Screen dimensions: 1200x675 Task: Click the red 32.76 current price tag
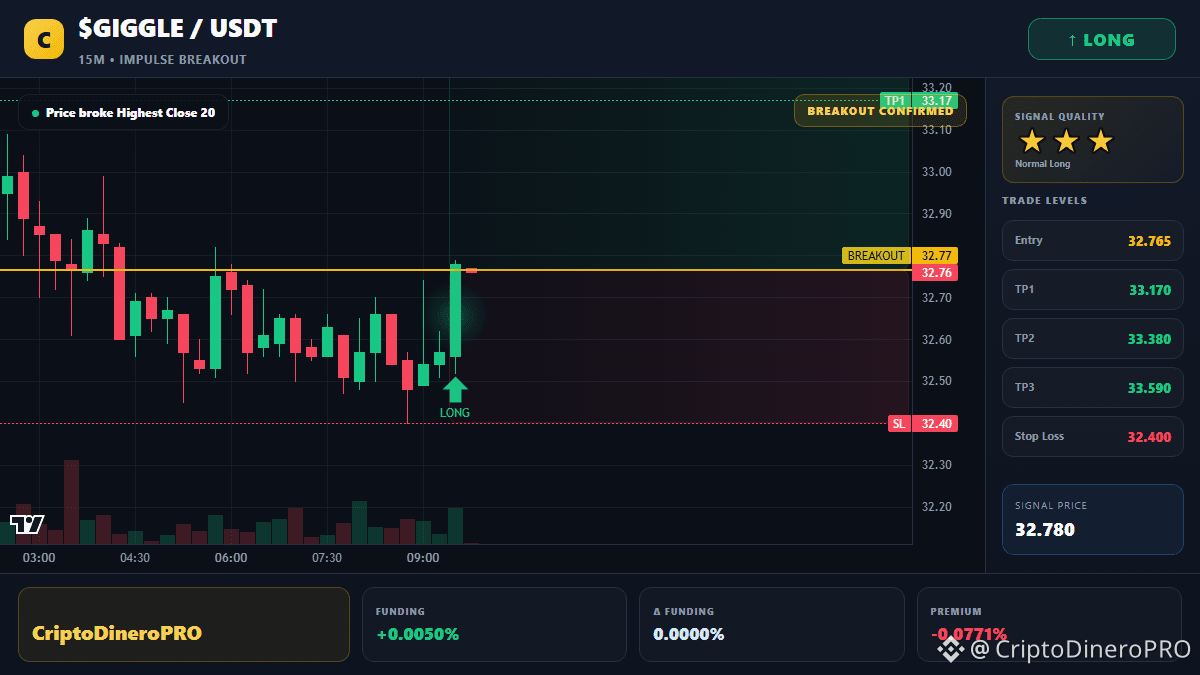click(x=935, y=273)
